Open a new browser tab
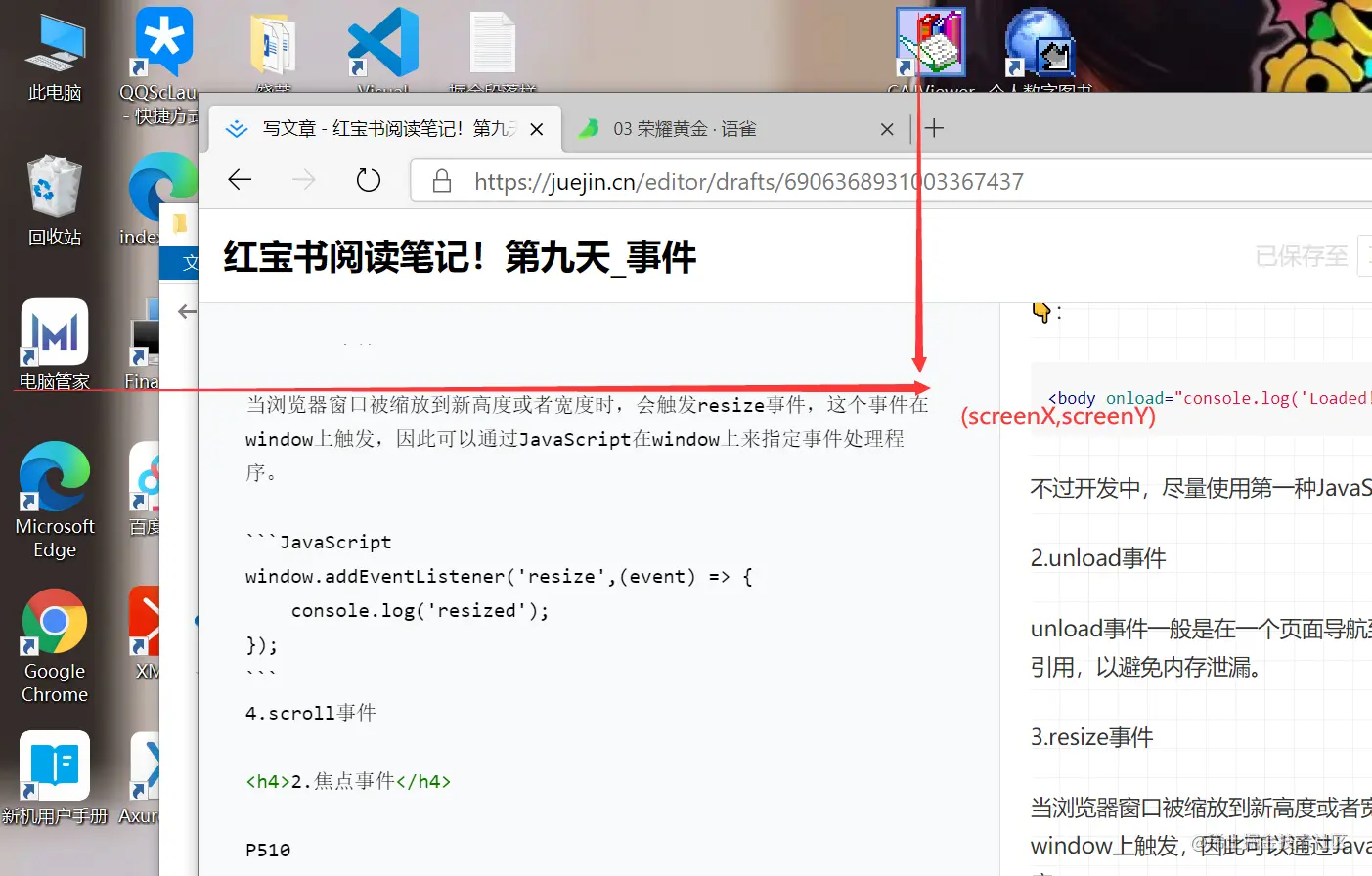This screenshot has width=1372, height=876. pyautogui.click(x=935, y=128)
